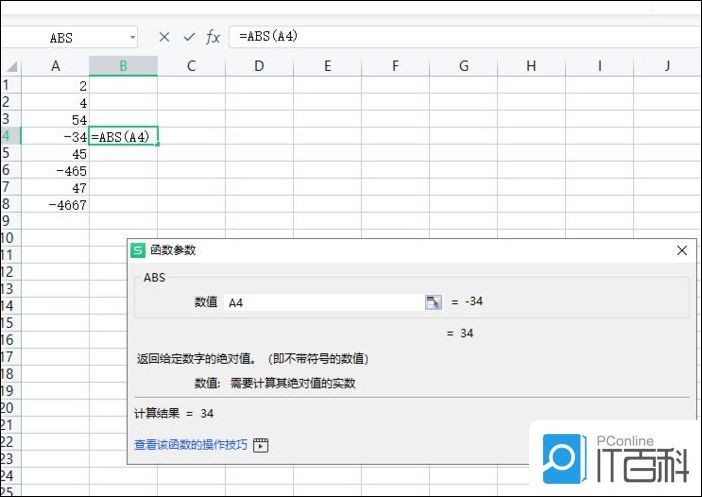Select column G header
The image size is (702, 497).
[x=463, y=66]
